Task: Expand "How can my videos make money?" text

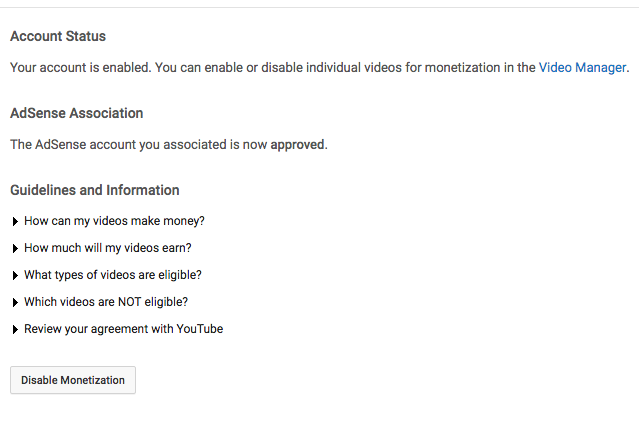Action: [x=114, y=221]
